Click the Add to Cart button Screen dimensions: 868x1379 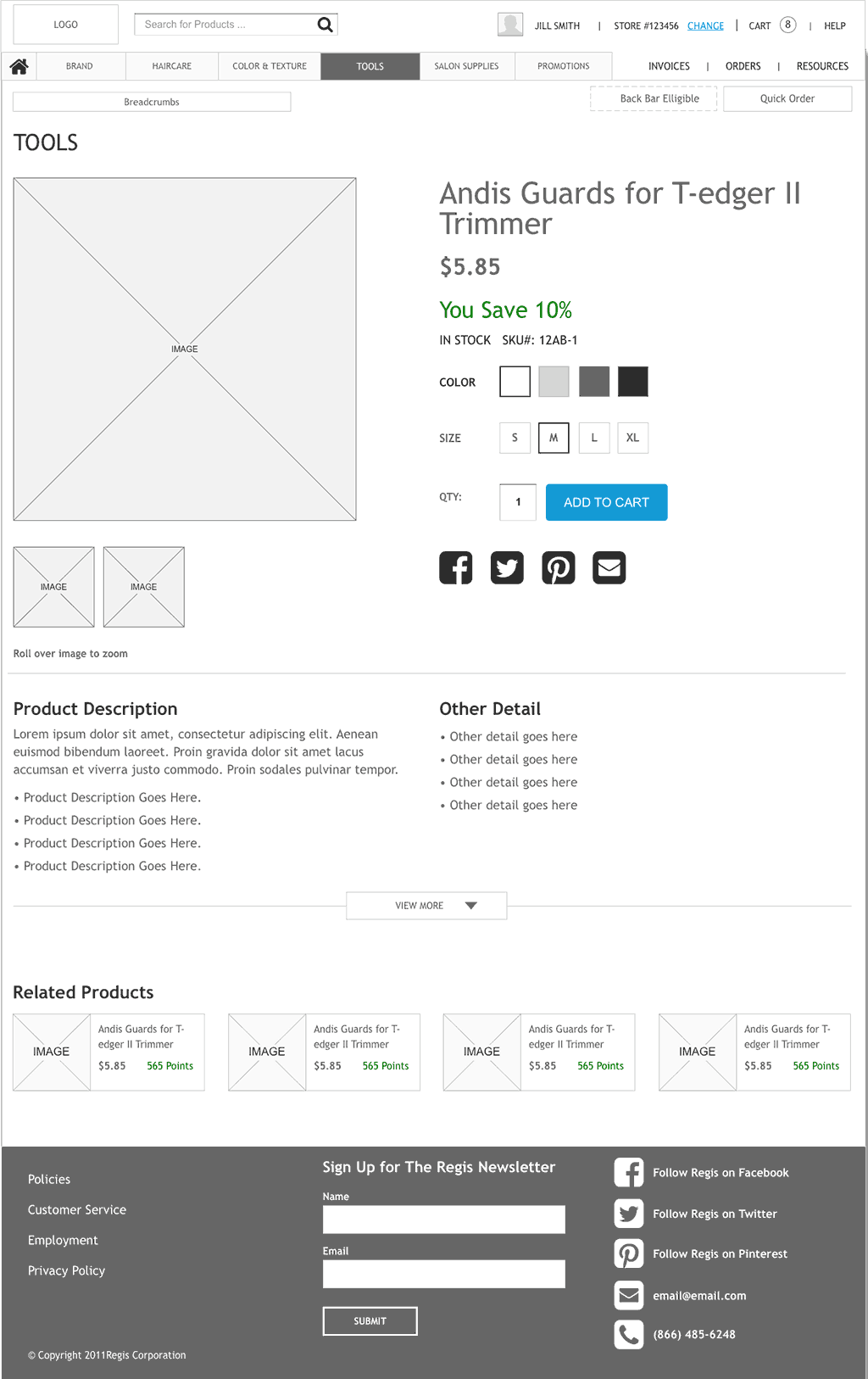(606, 502)
